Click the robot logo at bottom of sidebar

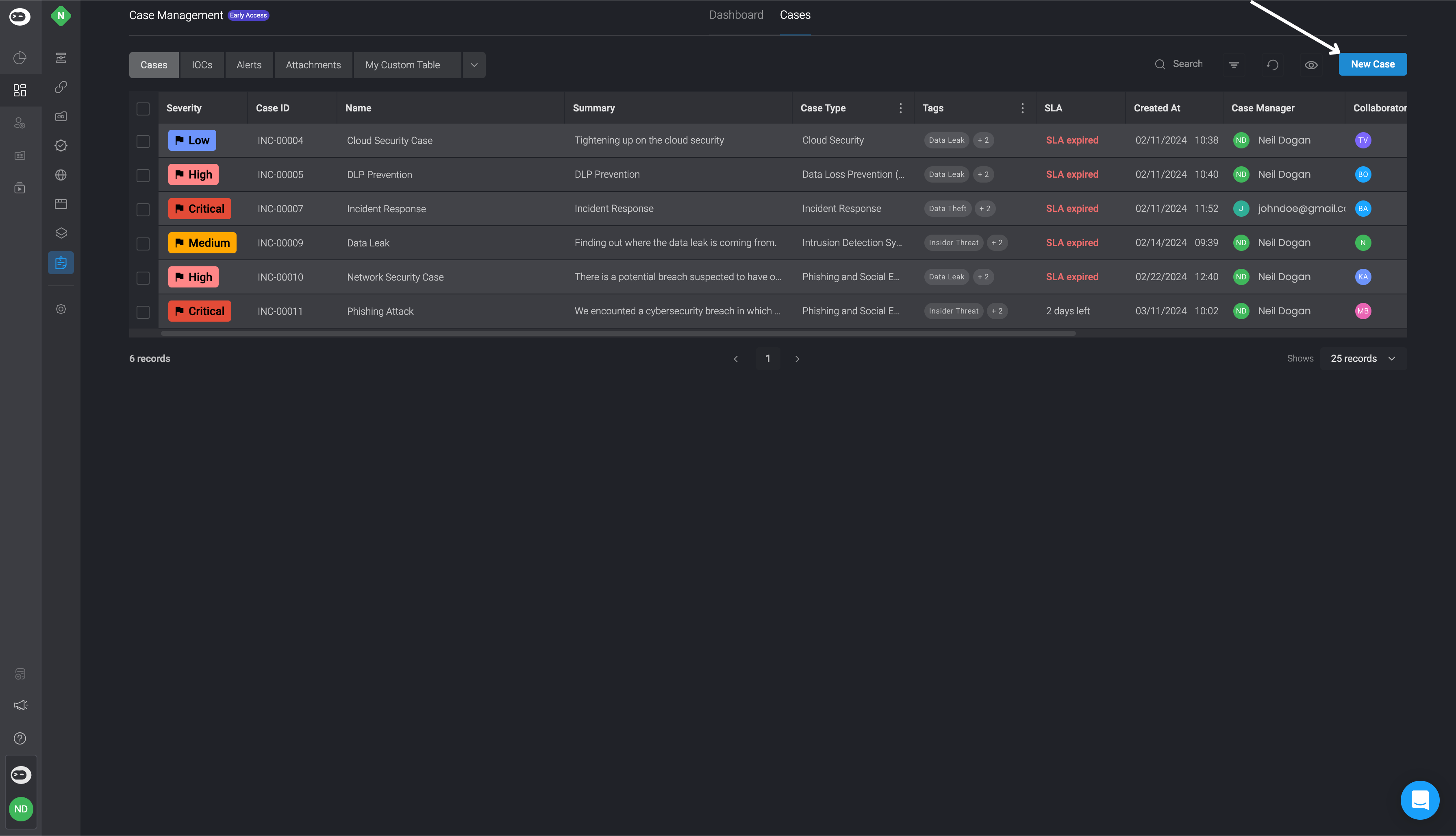(x=21, y=775)
